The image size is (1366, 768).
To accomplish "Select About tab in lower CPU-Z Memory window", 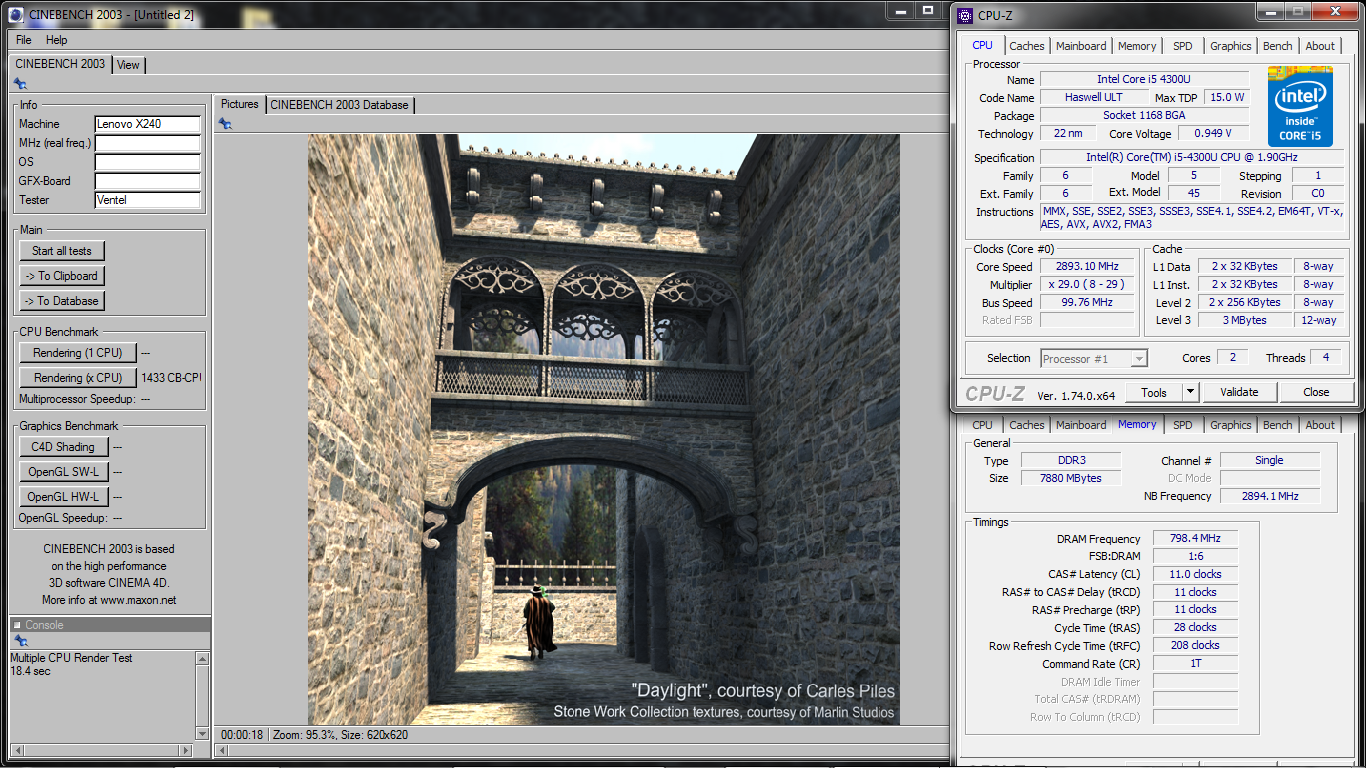I will click(1320, 425).
